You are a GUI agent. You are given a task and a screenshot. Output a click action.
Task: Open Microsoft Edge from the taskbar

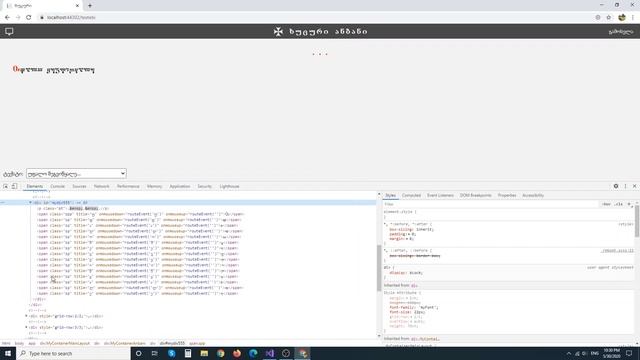pyautogui.click(x=253, y=353)
